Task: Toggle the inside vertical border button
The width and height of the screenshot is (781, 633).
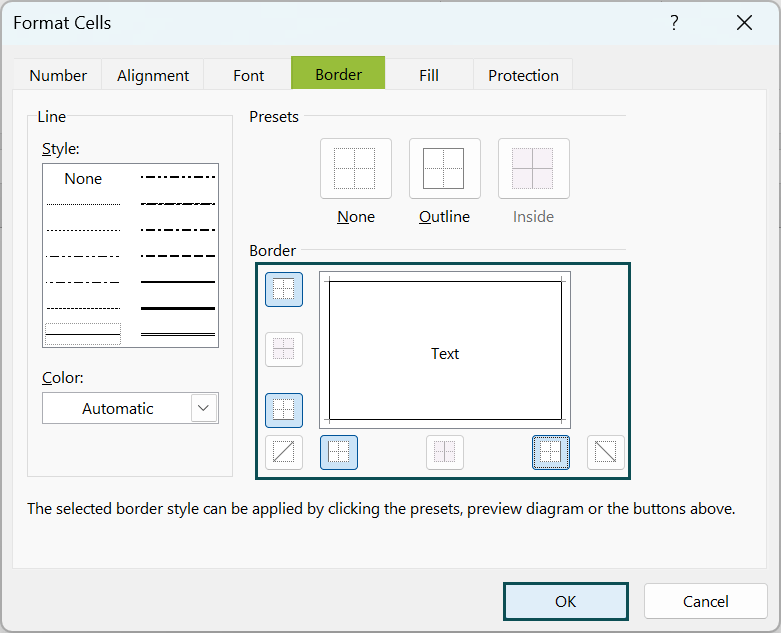Action: point(445,453)
